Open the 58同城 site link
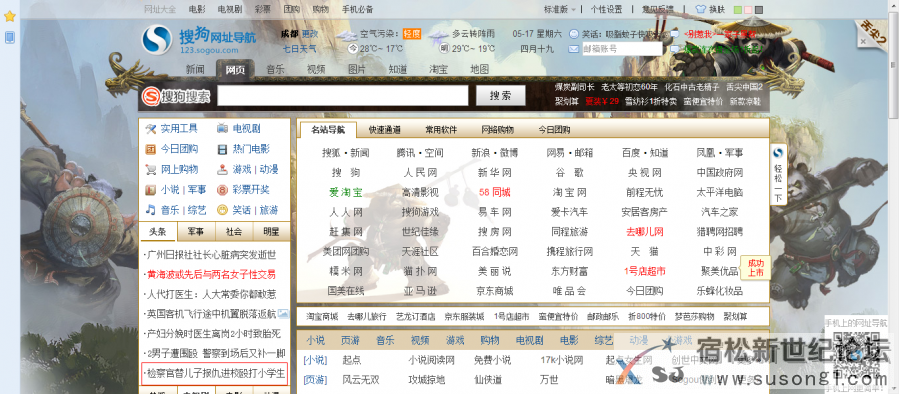Image resolution: width=899 pixels, height=394 pixels. [x=494, y=192]
